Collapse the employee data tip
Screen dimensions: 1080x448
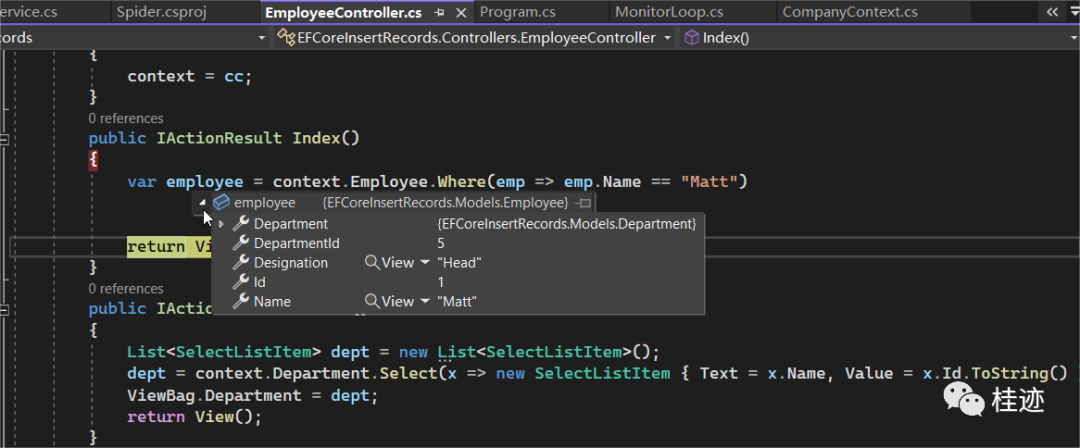[202, 203]
